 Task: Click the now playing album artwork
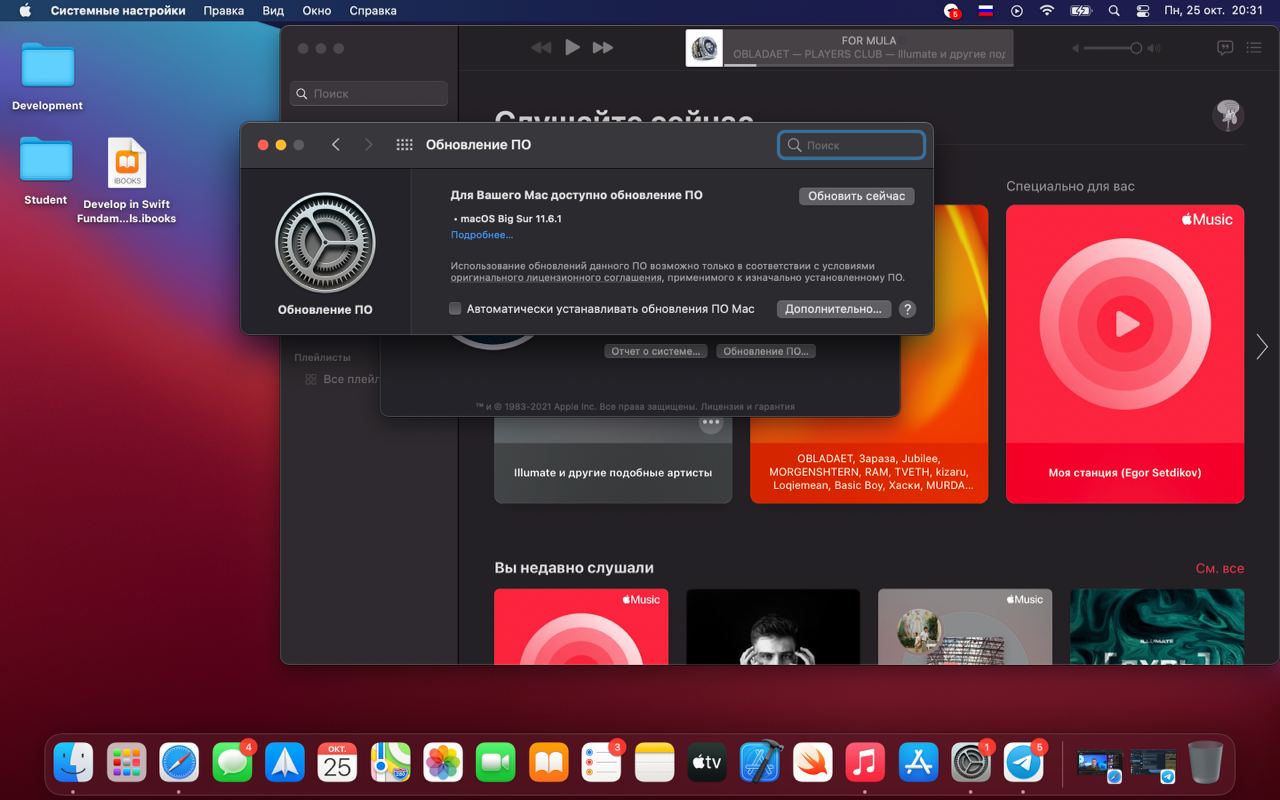click(x=704, y=48)
